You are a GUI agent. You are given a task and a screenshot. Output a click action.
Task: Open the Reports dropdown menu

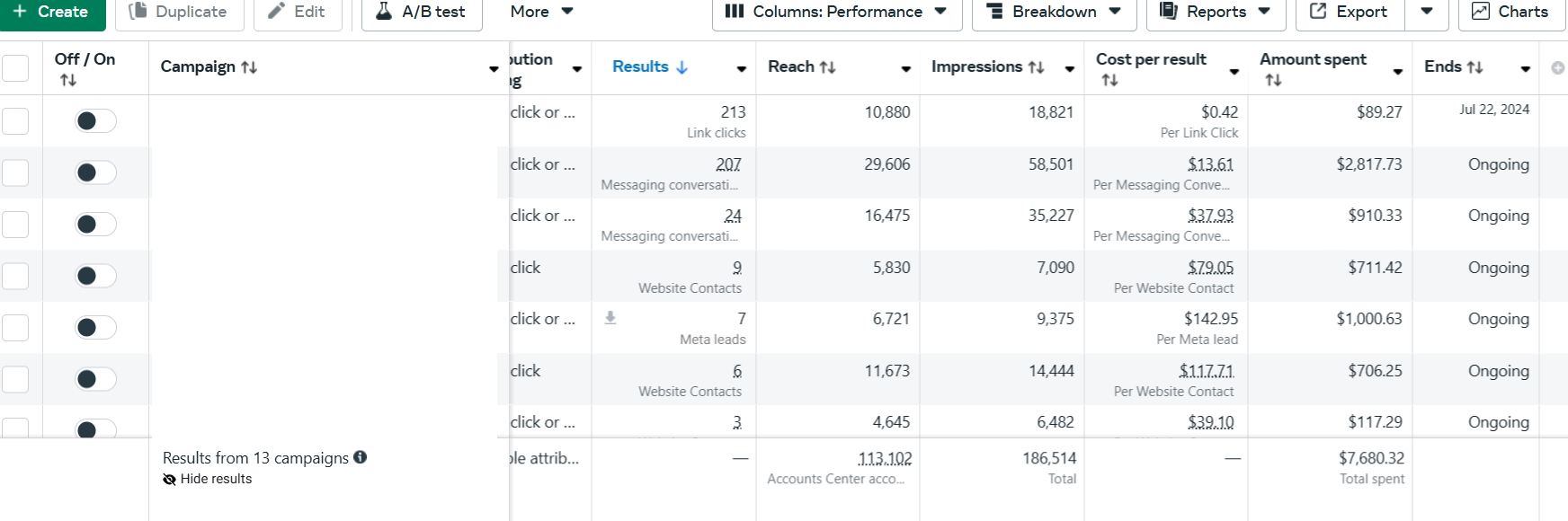coord(1215,13)
